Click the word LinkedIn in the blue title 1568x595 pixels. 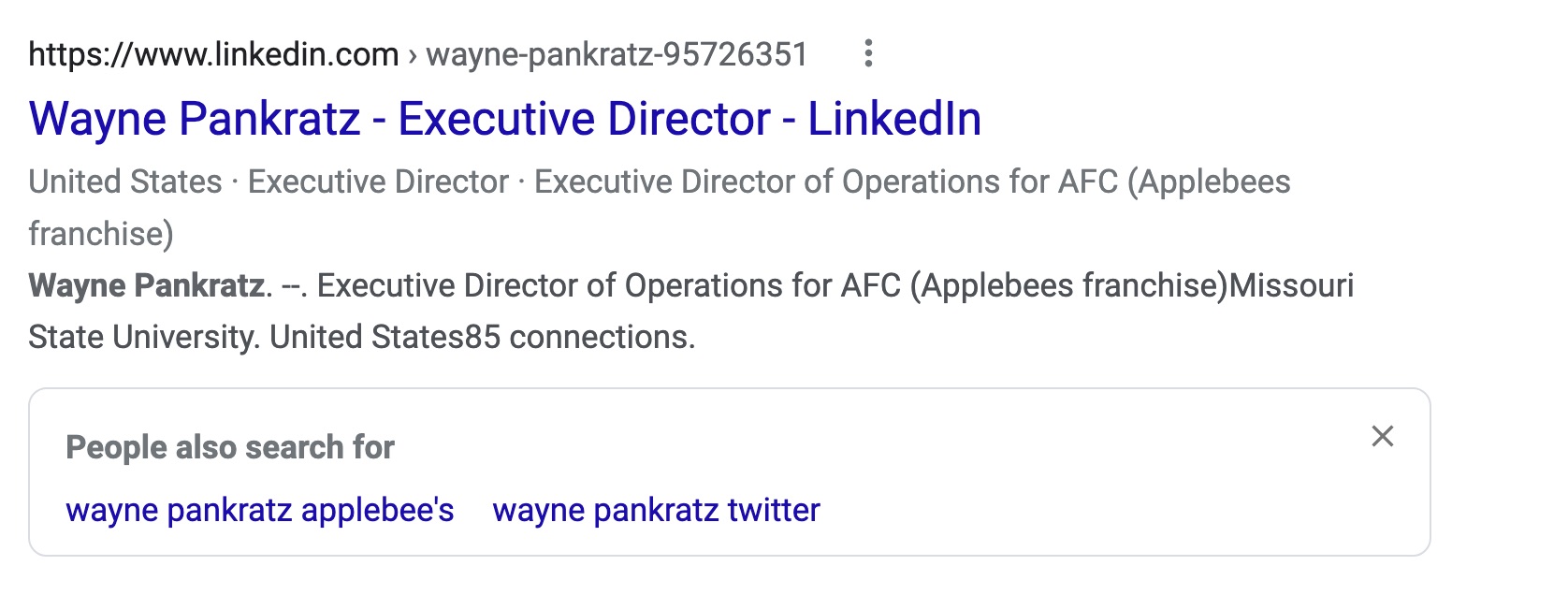894,119
